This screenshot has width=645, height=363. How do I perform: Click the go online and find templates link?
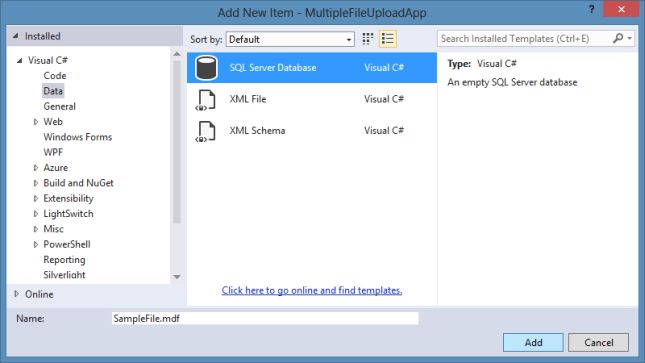click(x=312, y=291)
